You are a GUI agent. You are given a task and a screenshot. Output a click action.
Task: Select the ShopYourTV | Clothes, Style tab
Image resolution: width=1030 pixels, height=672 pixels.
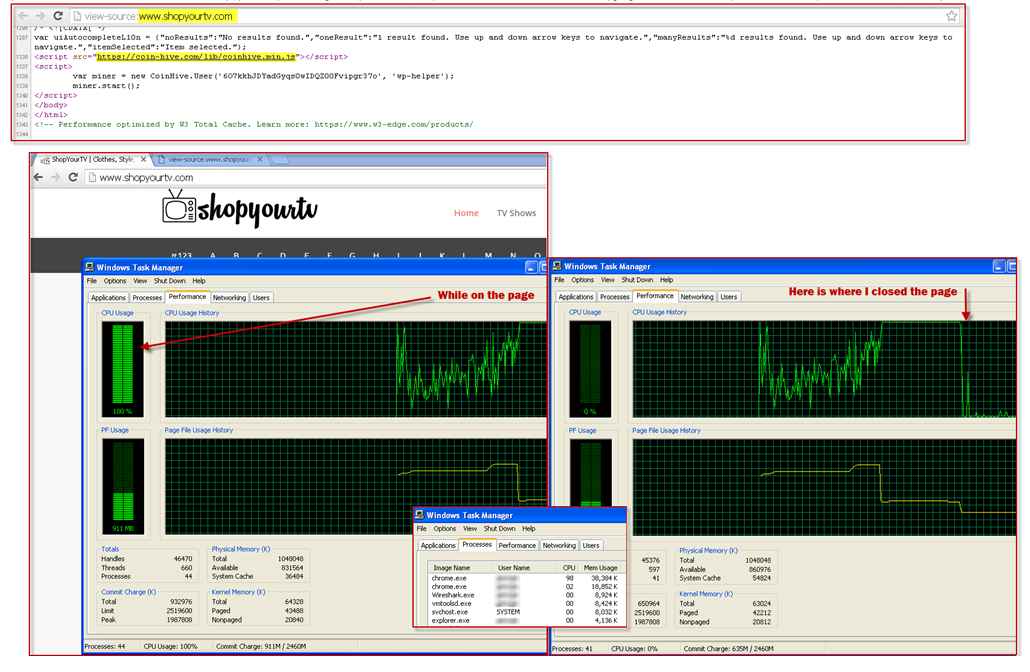point(92,160)
